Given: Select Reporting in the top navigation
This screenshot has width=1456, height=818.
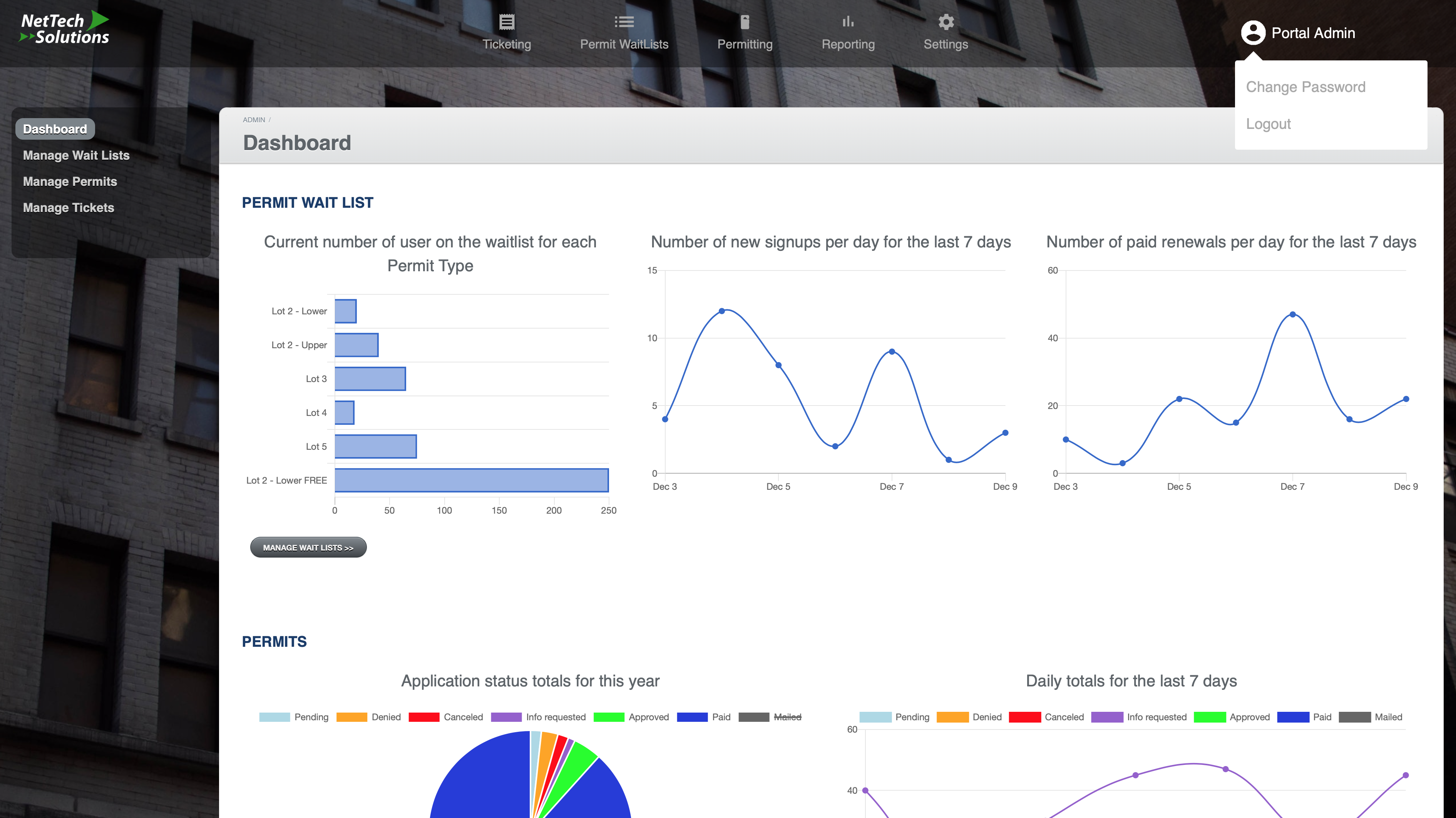Looking at the screenshot, I should tap(848, 44).
